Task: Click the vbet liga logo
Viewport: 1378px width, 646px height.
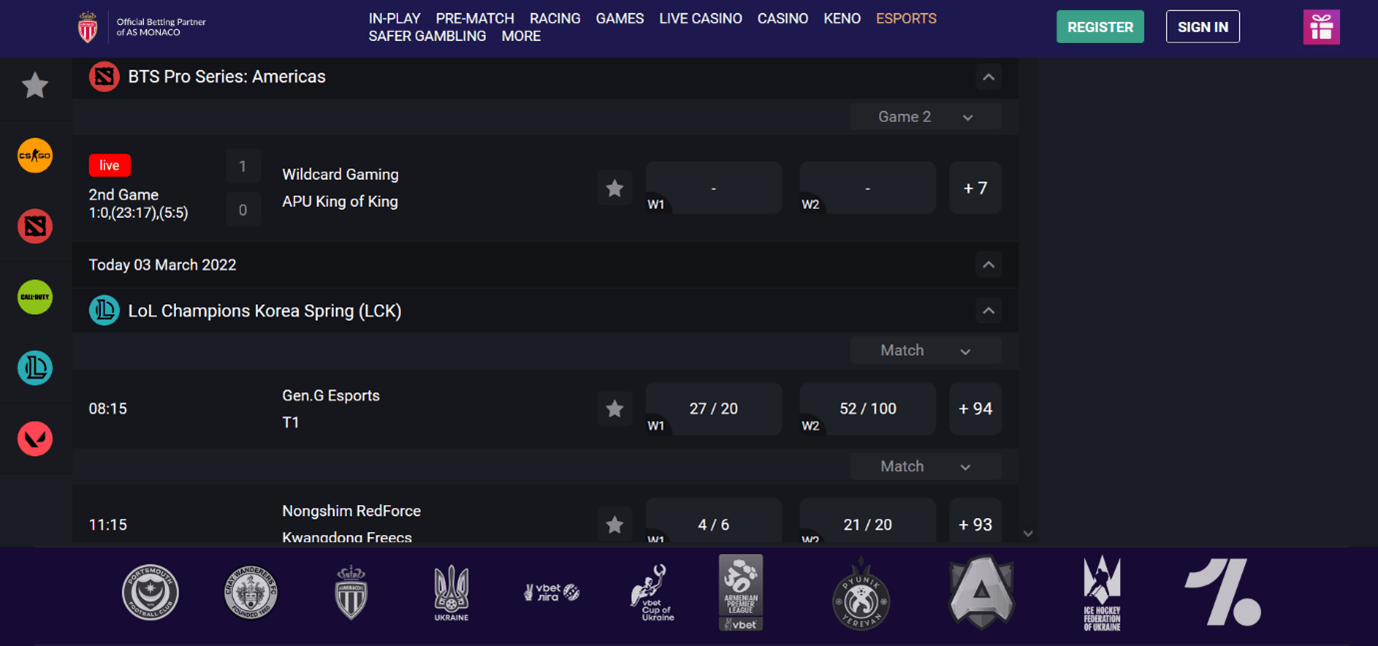Action: click(552, 592)
